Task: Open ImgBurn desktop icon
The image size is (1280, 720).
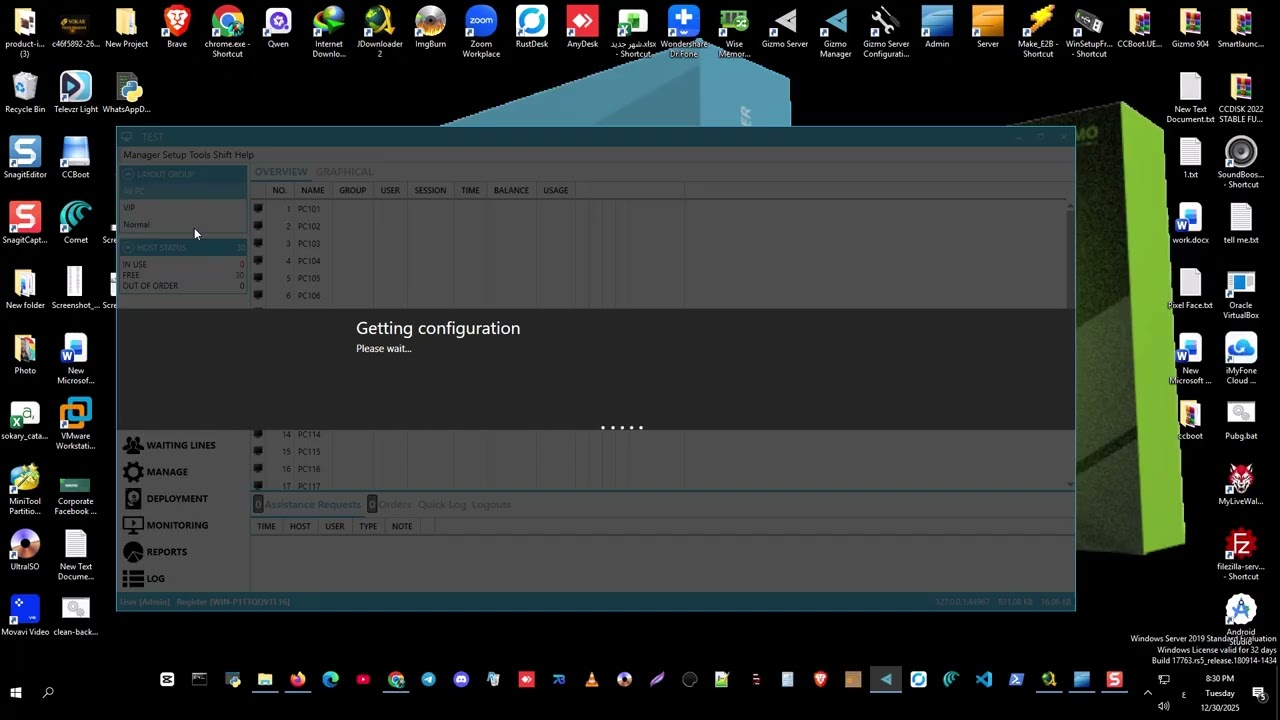Action: point(430,27)
